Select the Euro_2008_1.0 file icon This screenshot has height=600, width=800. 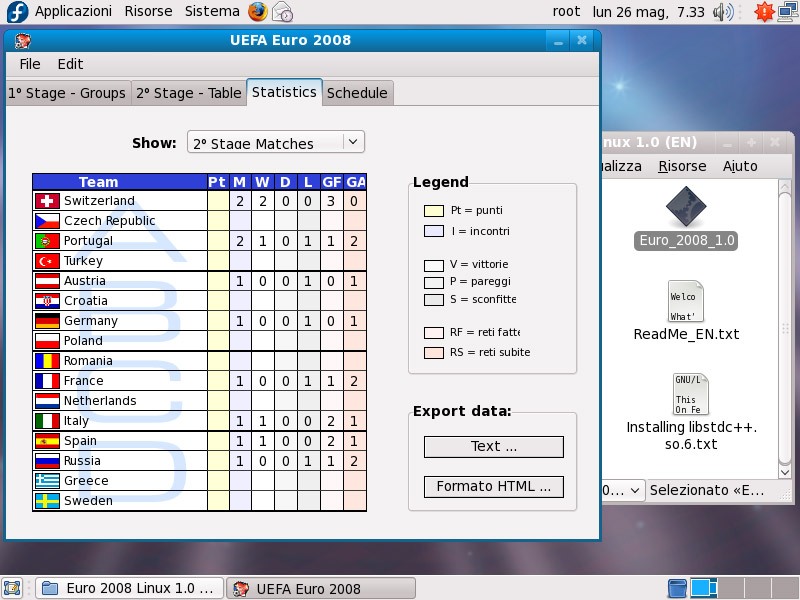tap(686, 207)
